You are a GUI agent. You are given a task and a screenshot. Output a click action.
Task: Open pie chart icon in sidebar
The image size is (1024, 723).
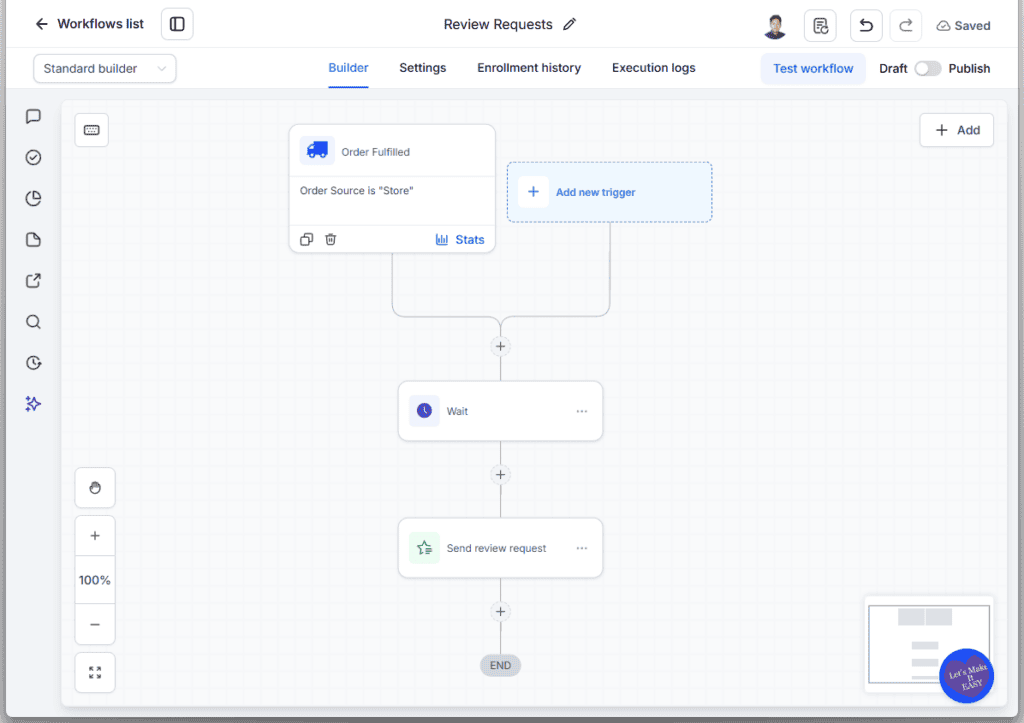click(33, 199)
